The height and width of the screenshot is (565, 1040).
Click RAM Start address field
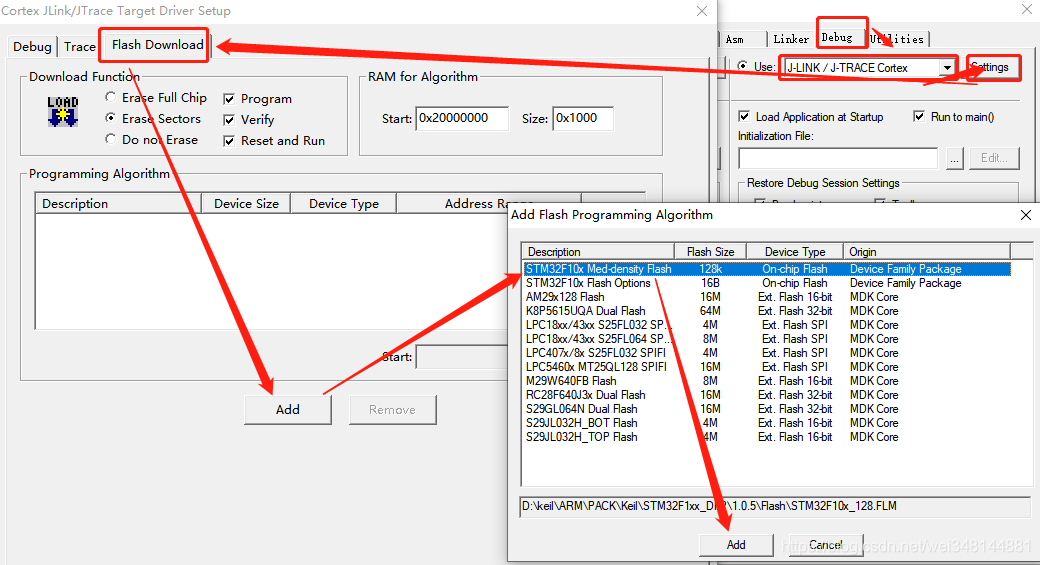pyautogui.click(x=462, y=118)
